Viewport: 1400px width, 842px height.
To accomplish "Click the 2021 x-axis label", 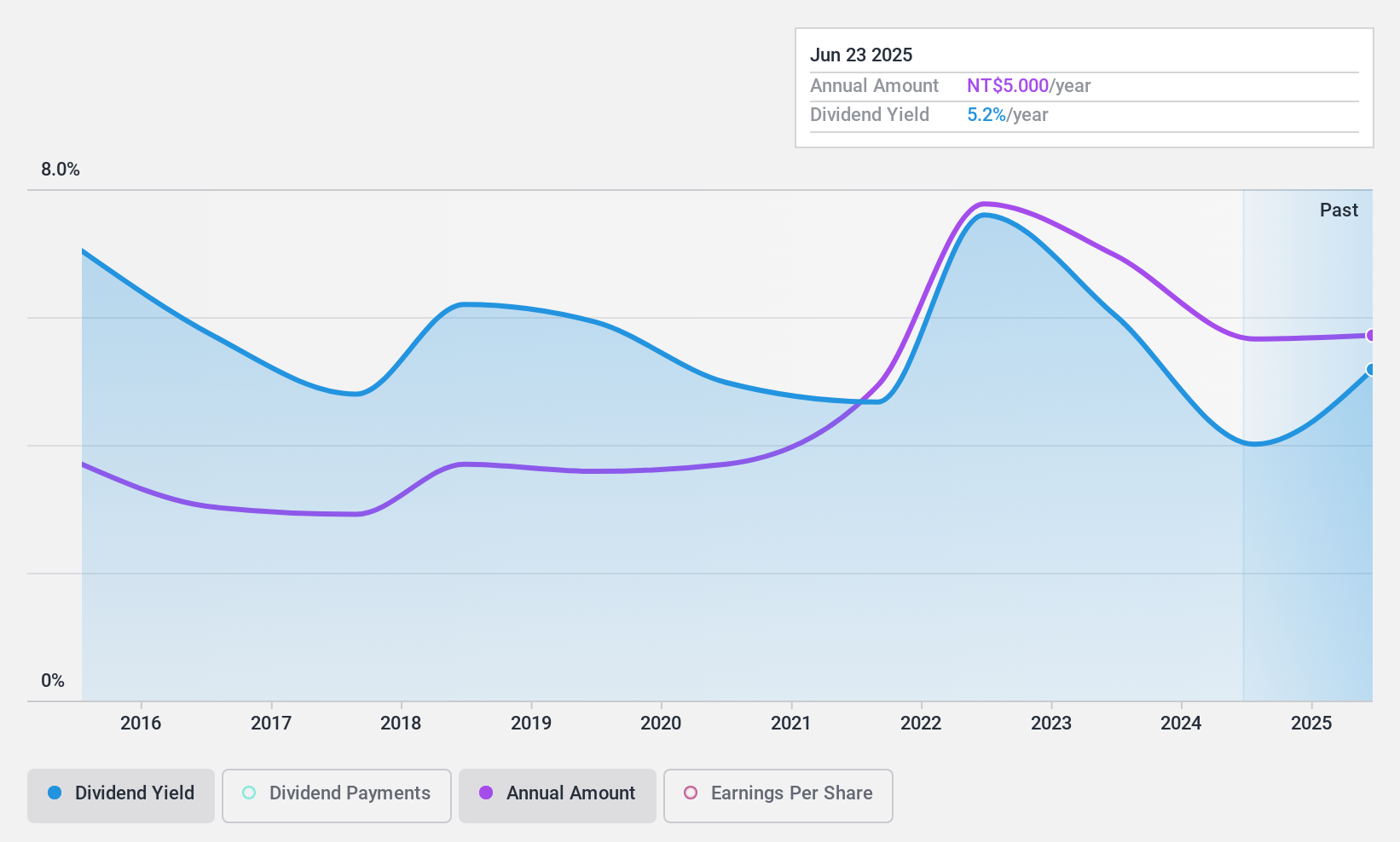I will 791,724.
